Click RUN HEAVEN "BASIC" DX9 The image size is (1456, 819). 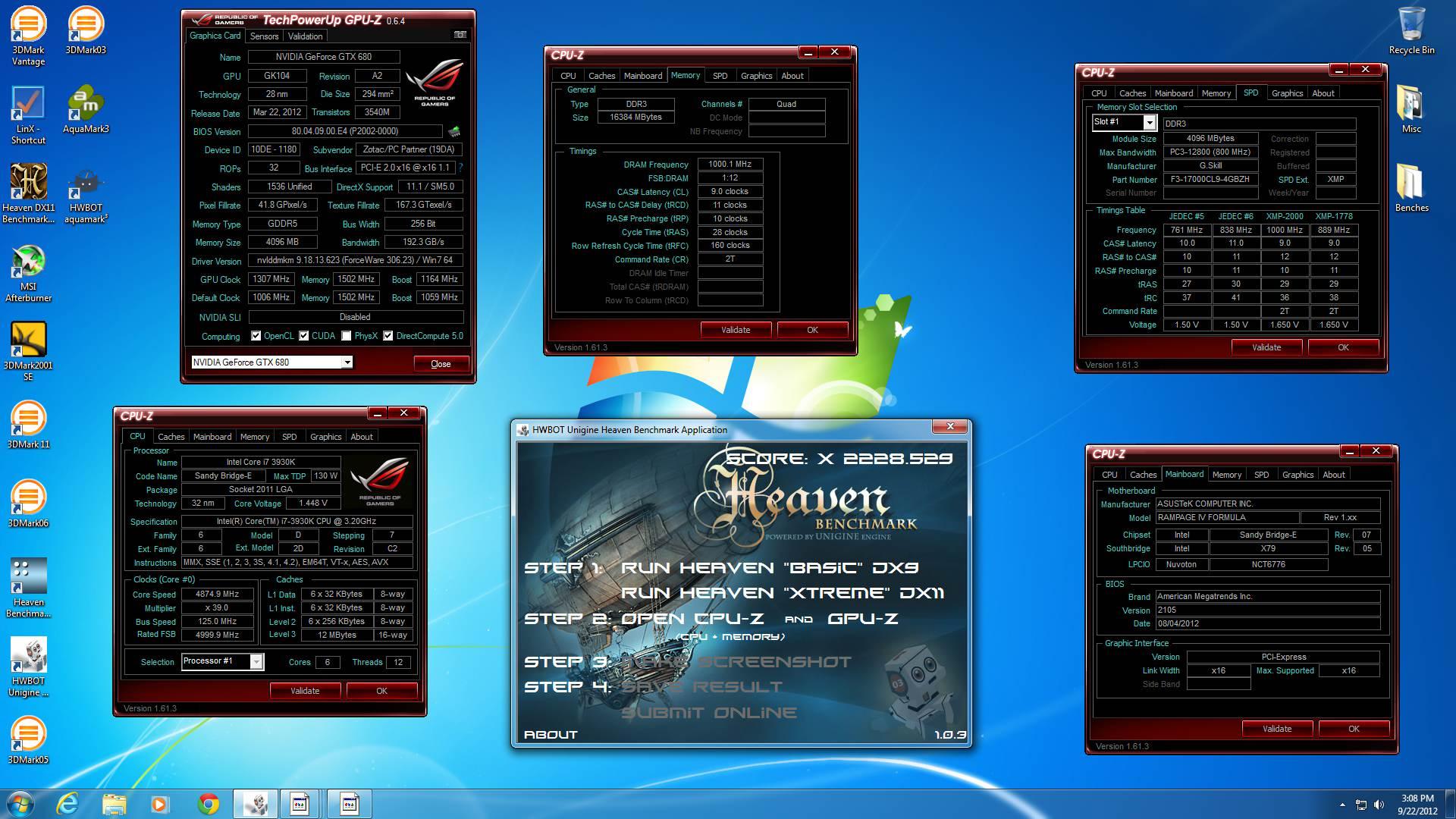(x=770, y=568)
